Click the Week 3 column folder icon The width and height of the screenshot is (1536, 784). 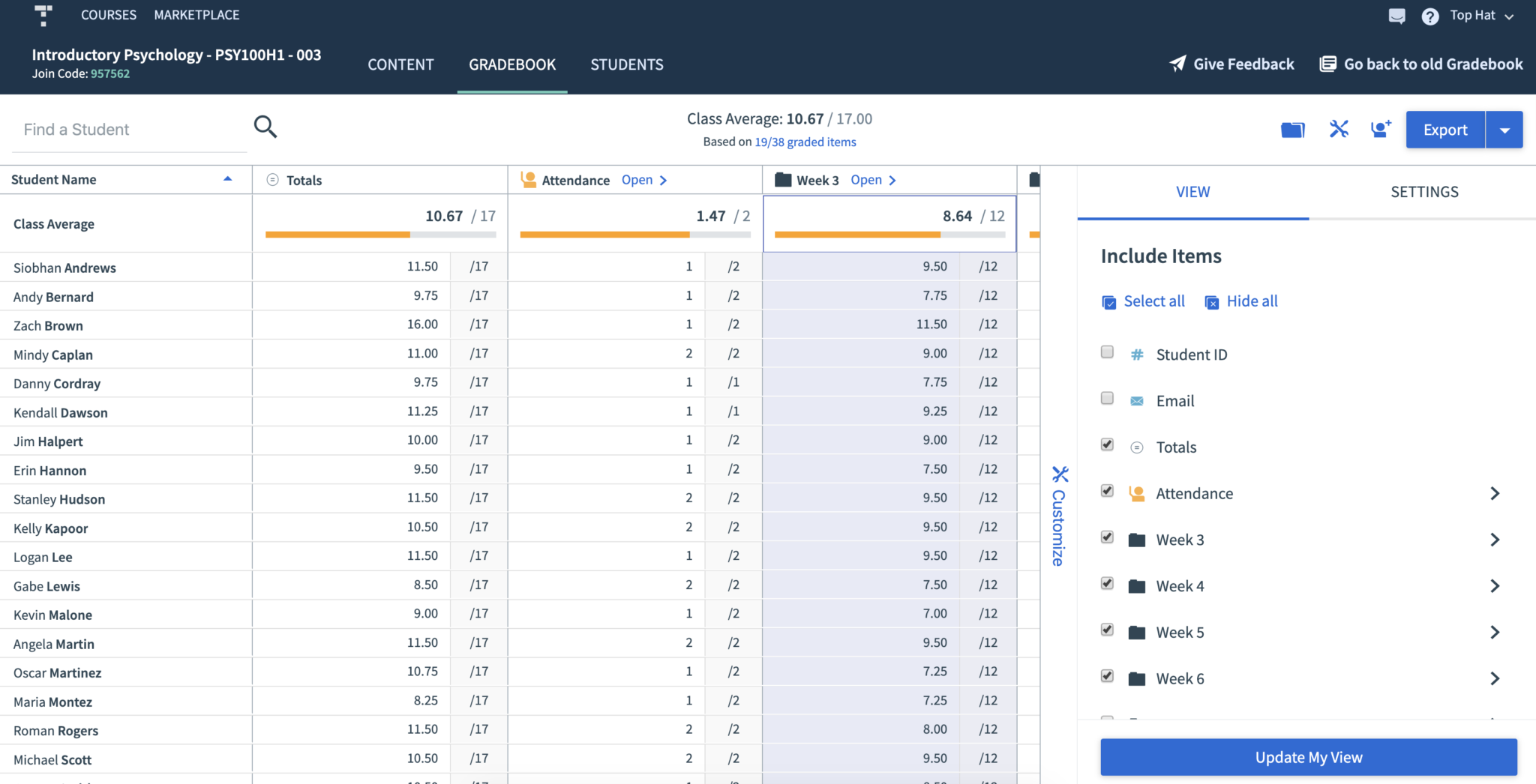(783, 180)
